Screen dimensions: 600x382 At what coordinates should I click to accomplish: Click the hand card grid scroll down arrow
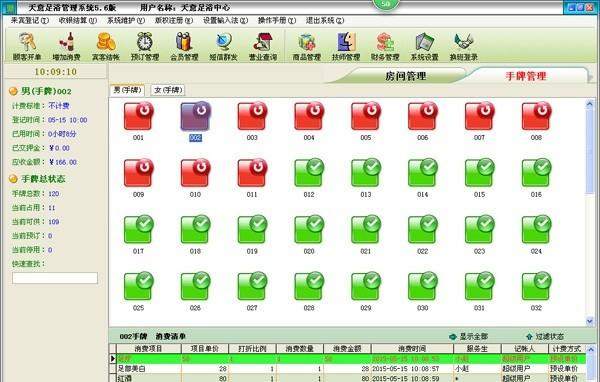pyautogui.click(x=590, y=321)
